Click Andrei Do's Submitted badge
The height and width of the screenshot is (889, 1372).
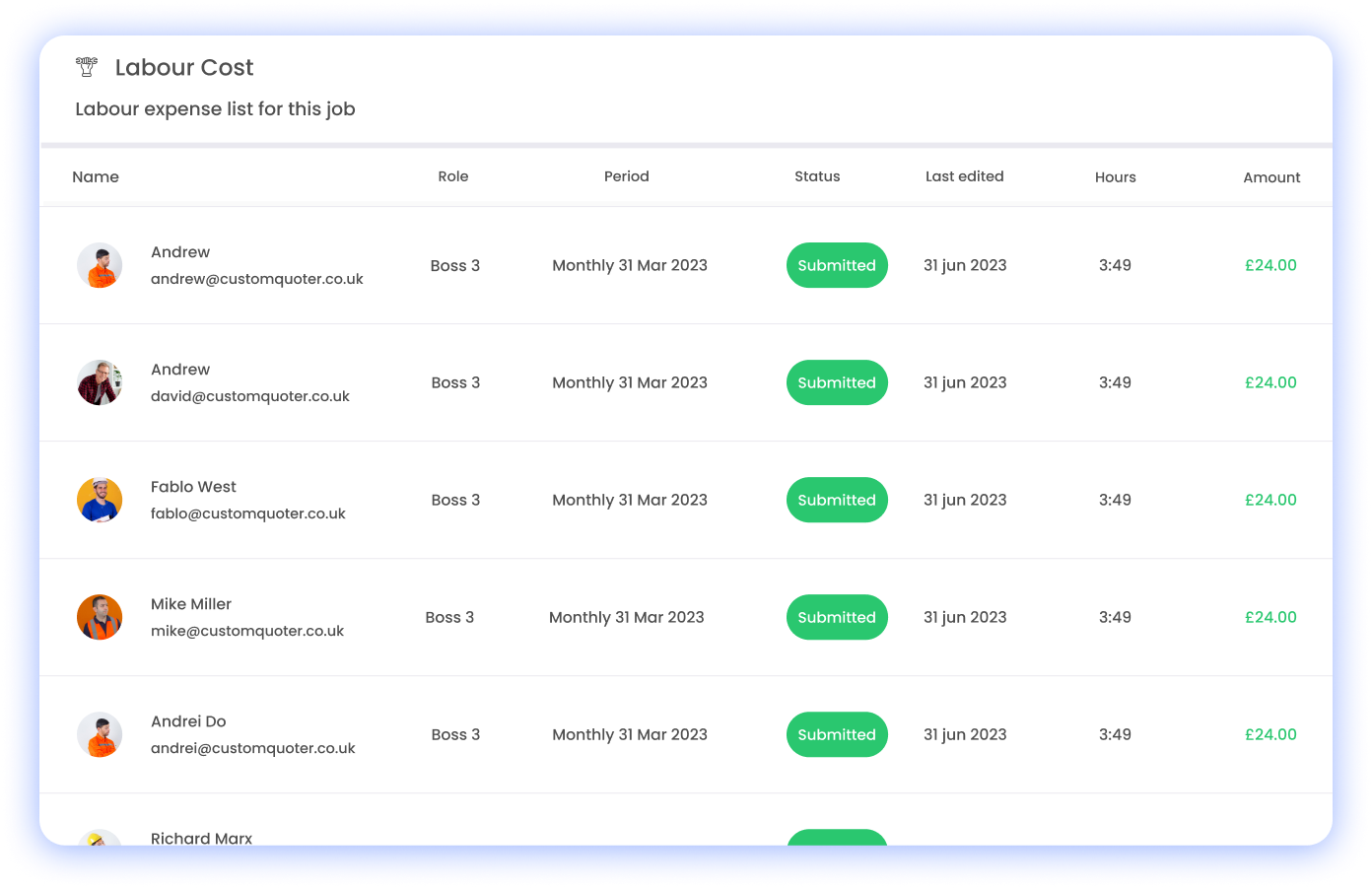point(837,734)
